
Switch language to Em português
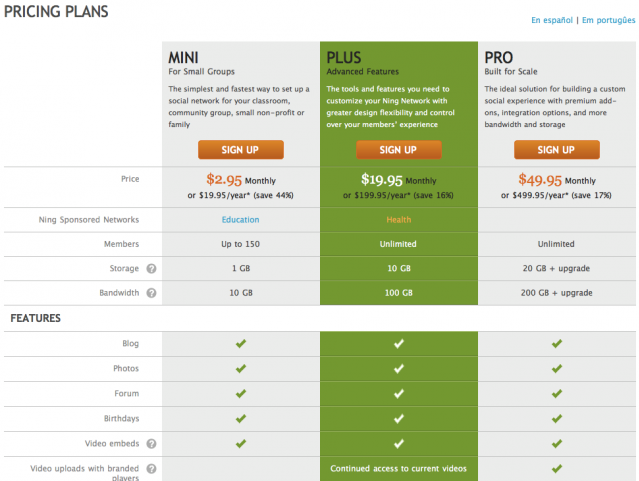coord(608,20)
